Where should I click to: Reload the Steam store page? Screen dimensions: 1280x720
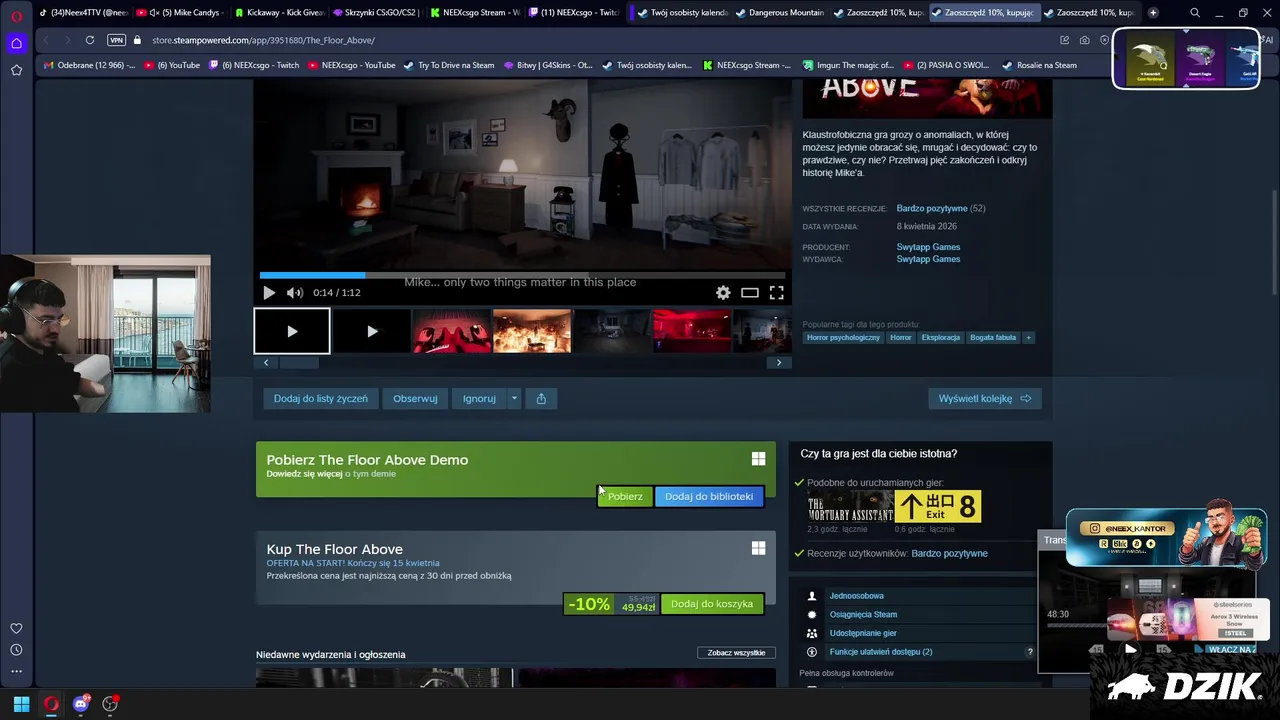[90, 40]
